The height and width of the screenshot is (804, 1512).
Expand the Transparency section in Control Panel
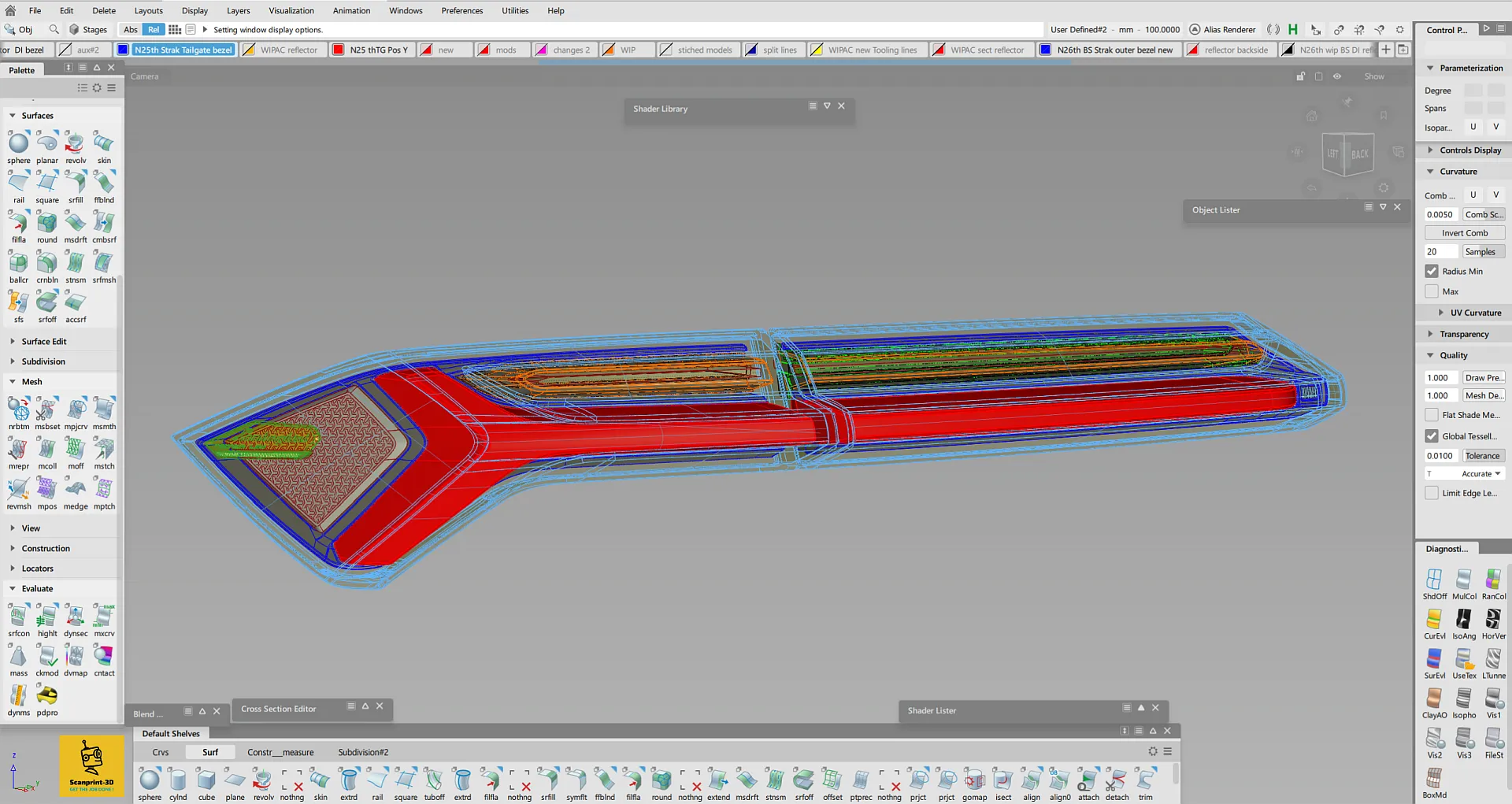[1464, 334]
